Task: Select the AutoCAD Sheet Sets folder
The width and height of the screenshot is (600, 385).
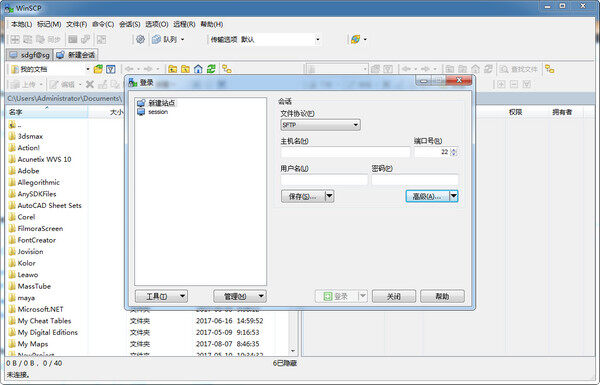Action: tap(45, 205)
